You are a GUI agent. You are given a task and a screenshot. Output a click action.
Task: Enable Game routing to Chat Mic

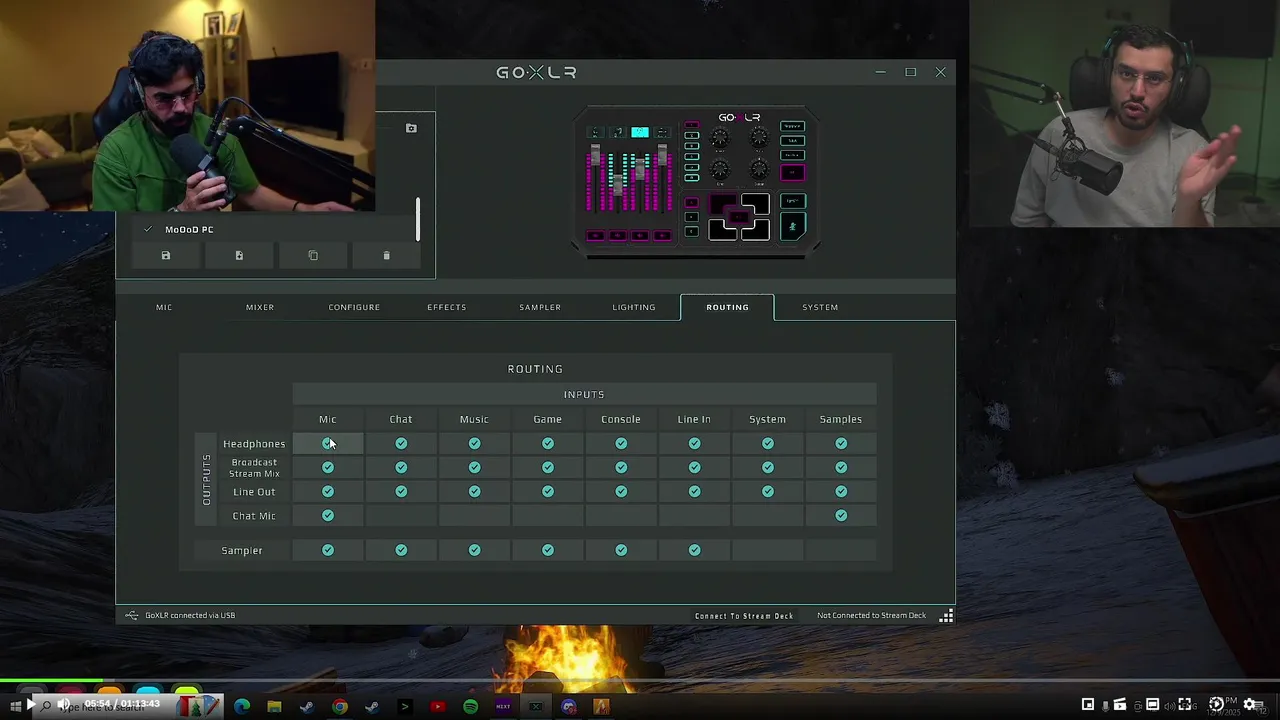[x=548, y=516]
